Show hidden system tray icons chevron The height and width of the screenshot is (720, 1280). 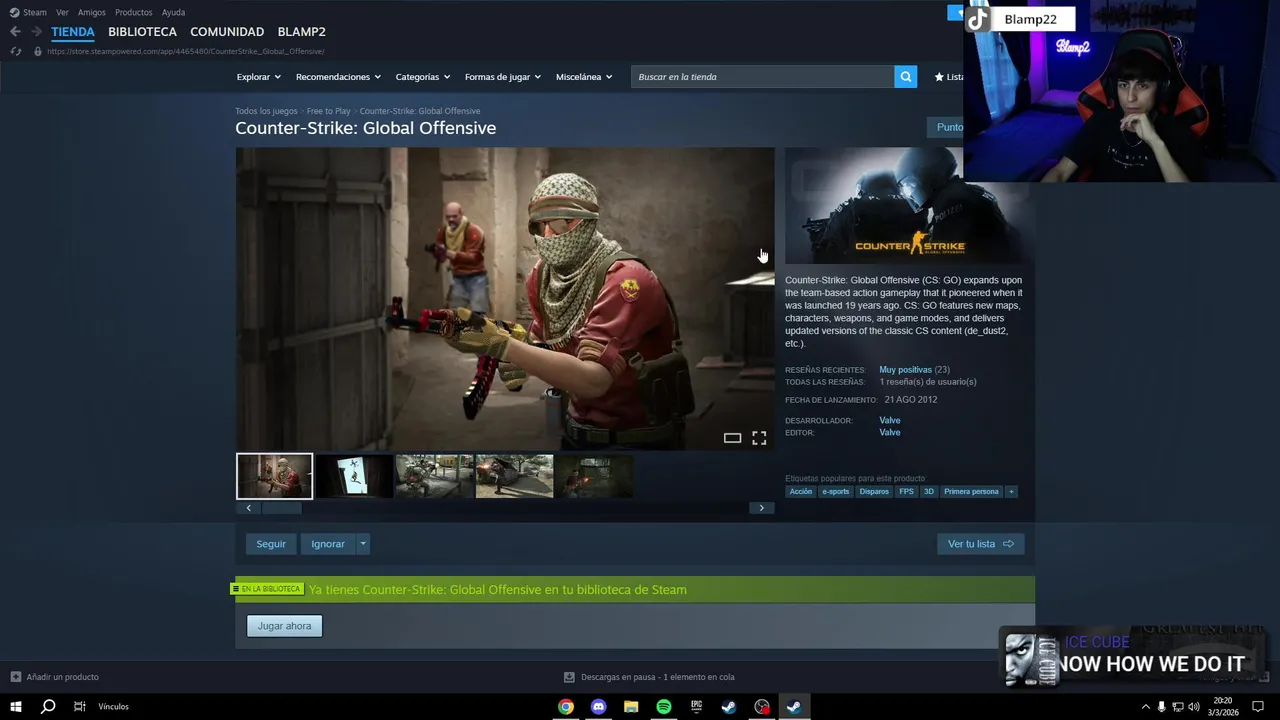(x=1145, y=707)
